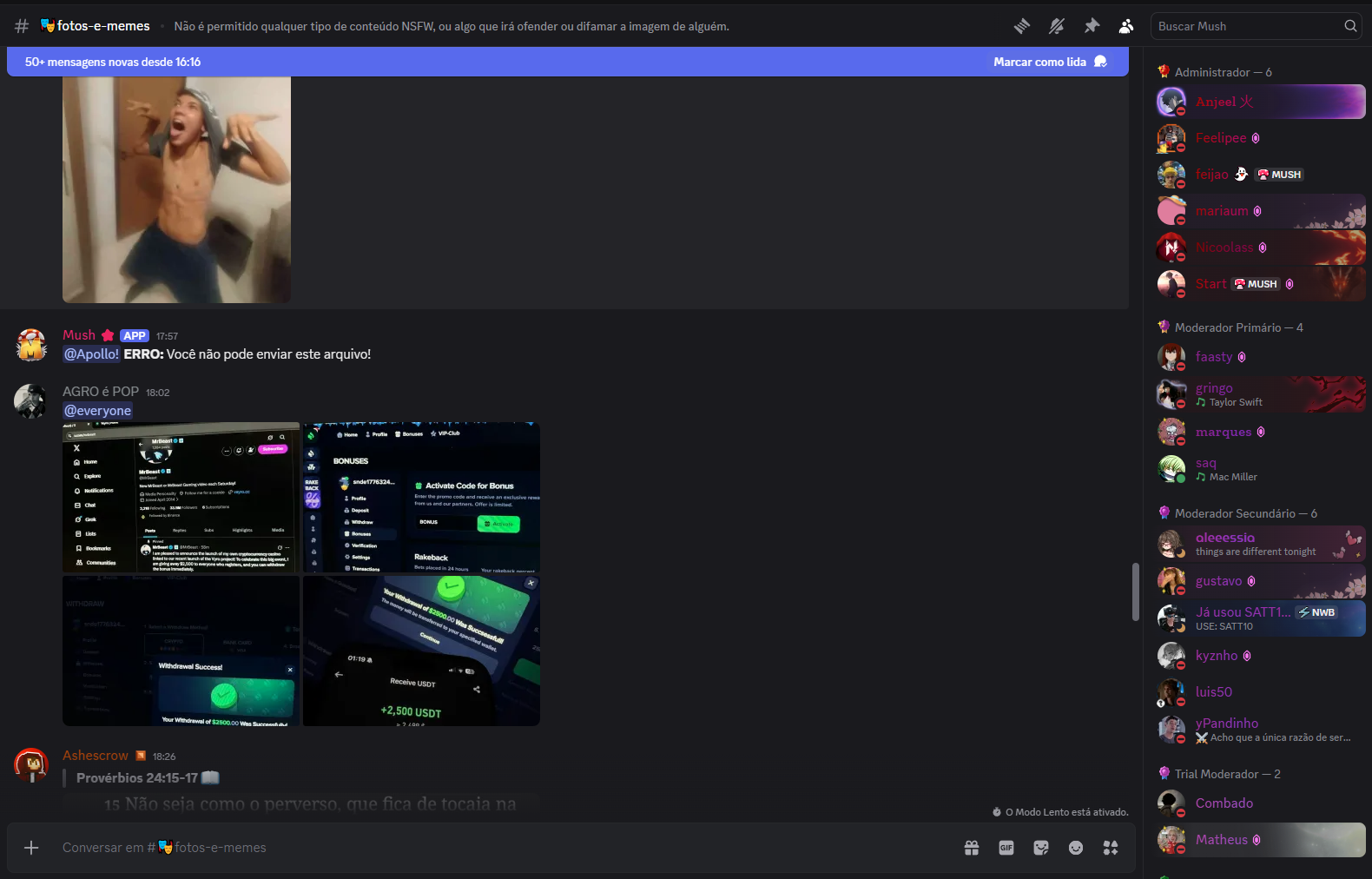The image size is (1372, 879).
Task: Click Moderador Secundário — 6 role header
Action: pos(1245,513)
